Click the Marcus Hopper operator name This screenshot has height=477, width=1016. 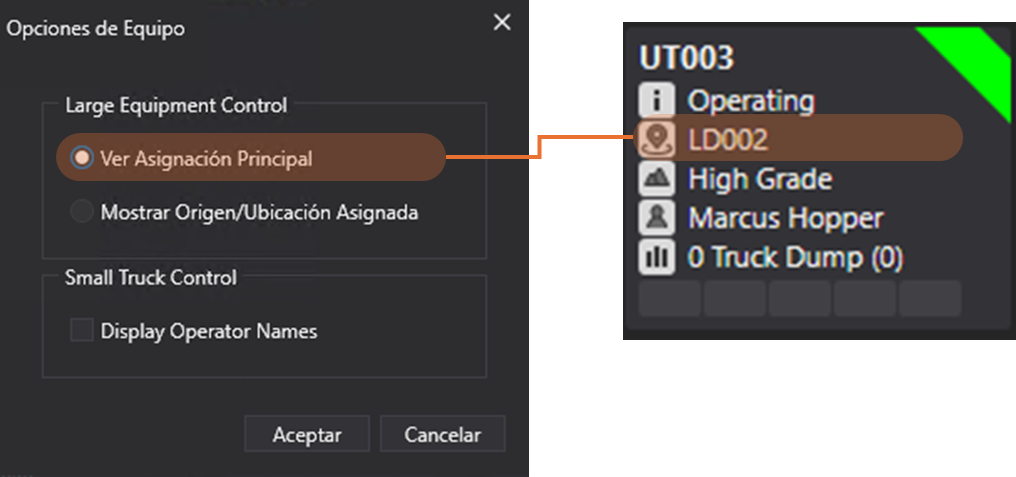click(785, 218)
